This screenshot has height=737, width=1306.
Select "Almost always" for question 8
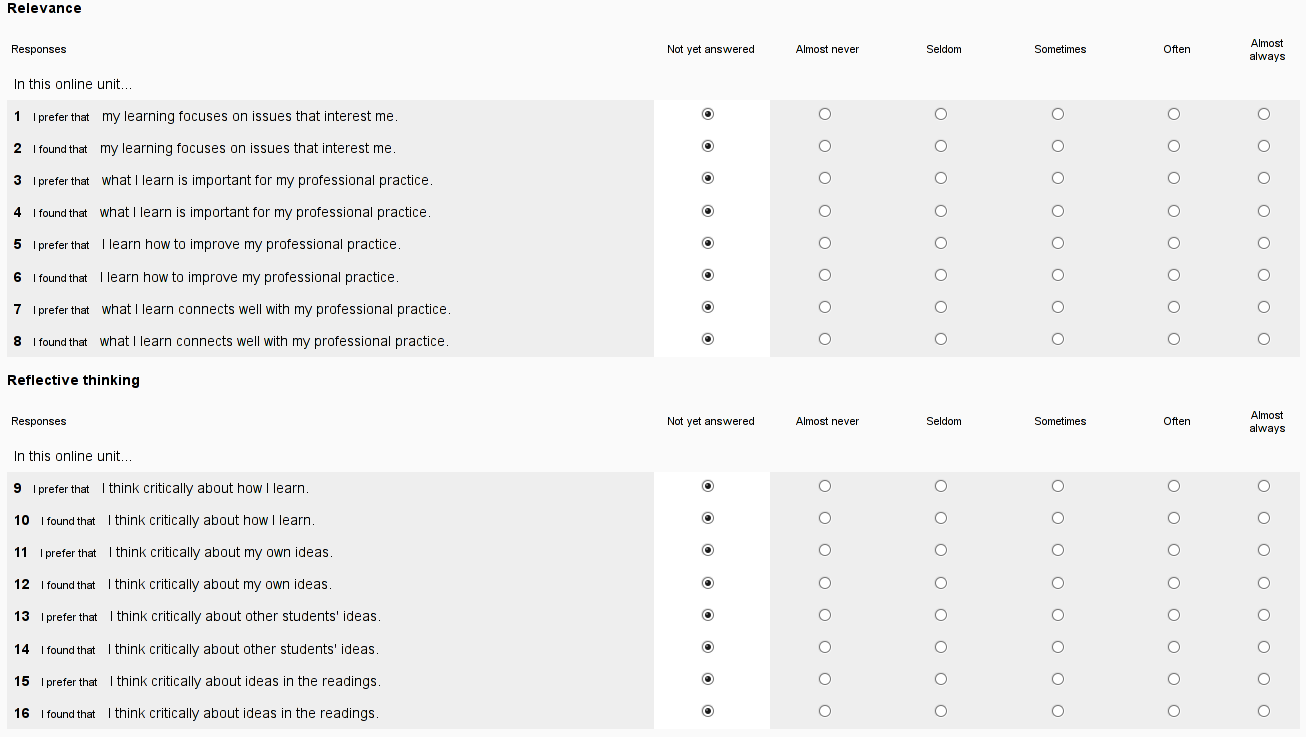coord(1264,339)
